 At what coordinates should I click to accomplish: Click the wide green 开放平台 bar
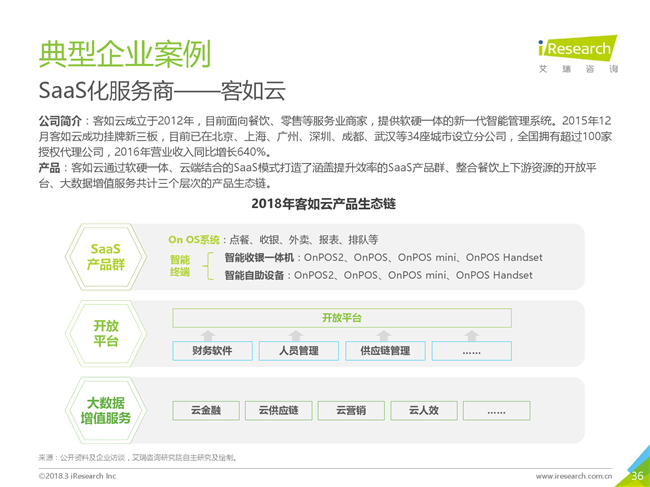342,318
